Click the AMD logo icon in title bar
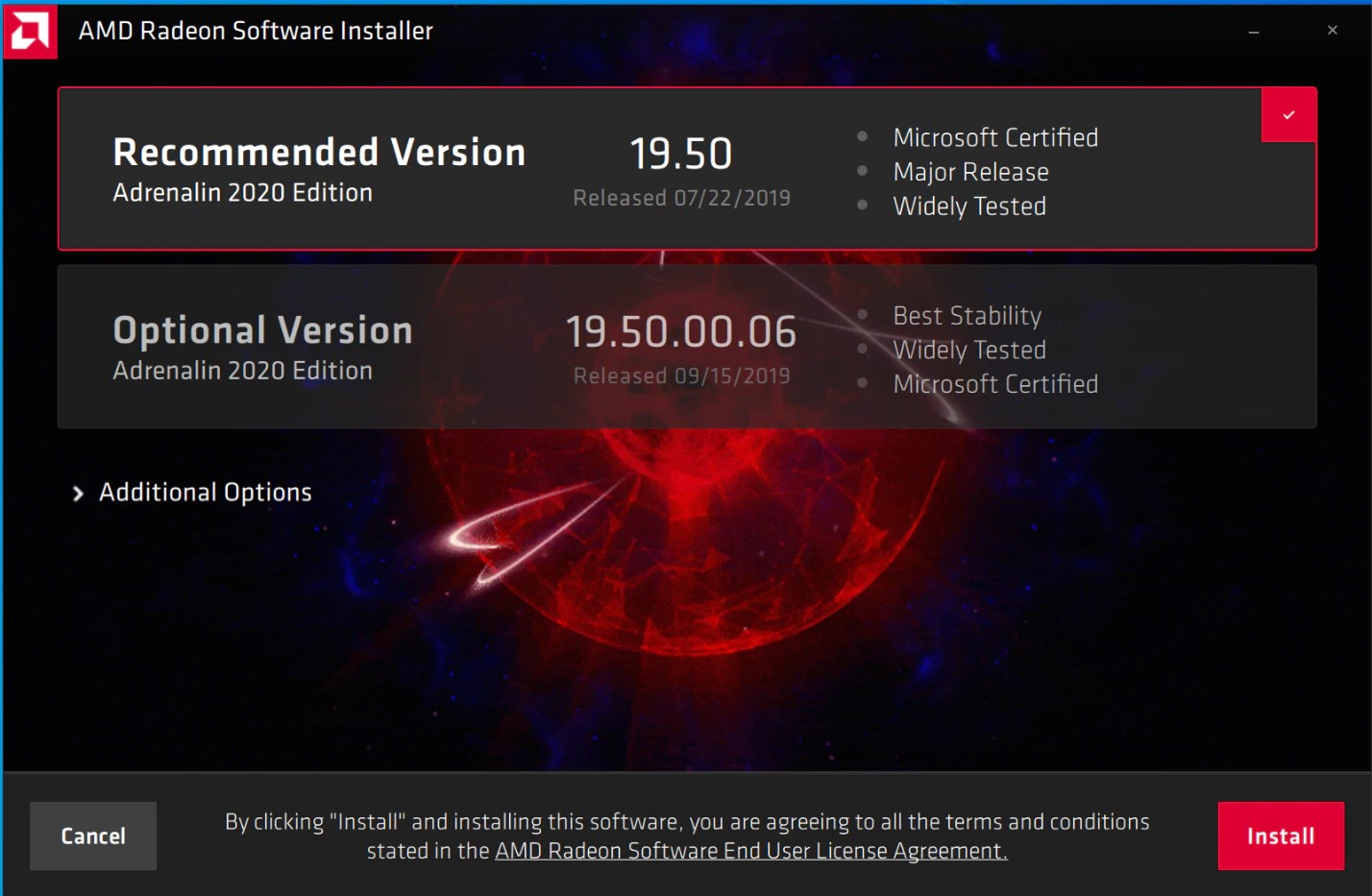 [x=30, y=32]
